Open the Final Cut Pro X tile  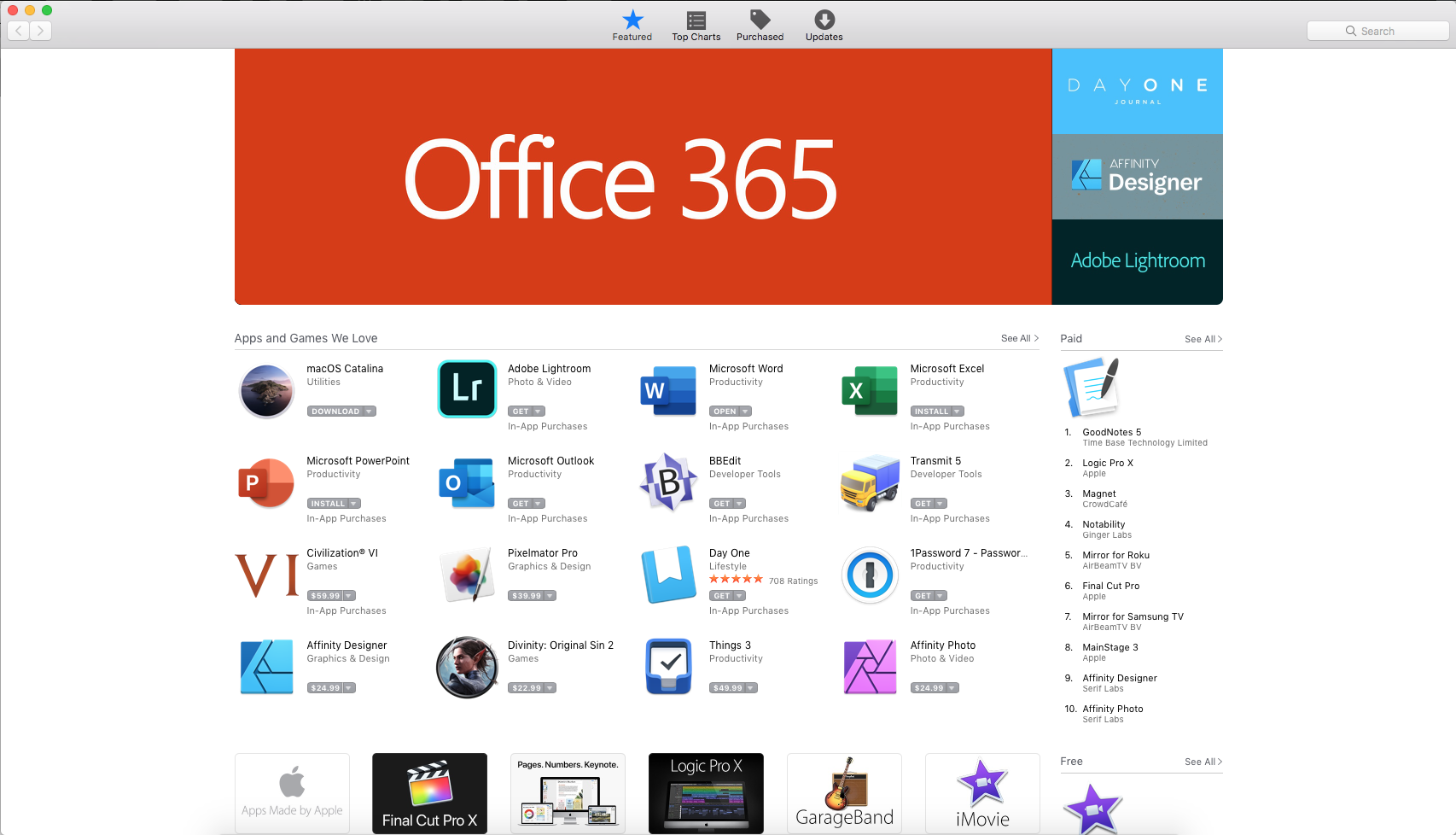429,793
